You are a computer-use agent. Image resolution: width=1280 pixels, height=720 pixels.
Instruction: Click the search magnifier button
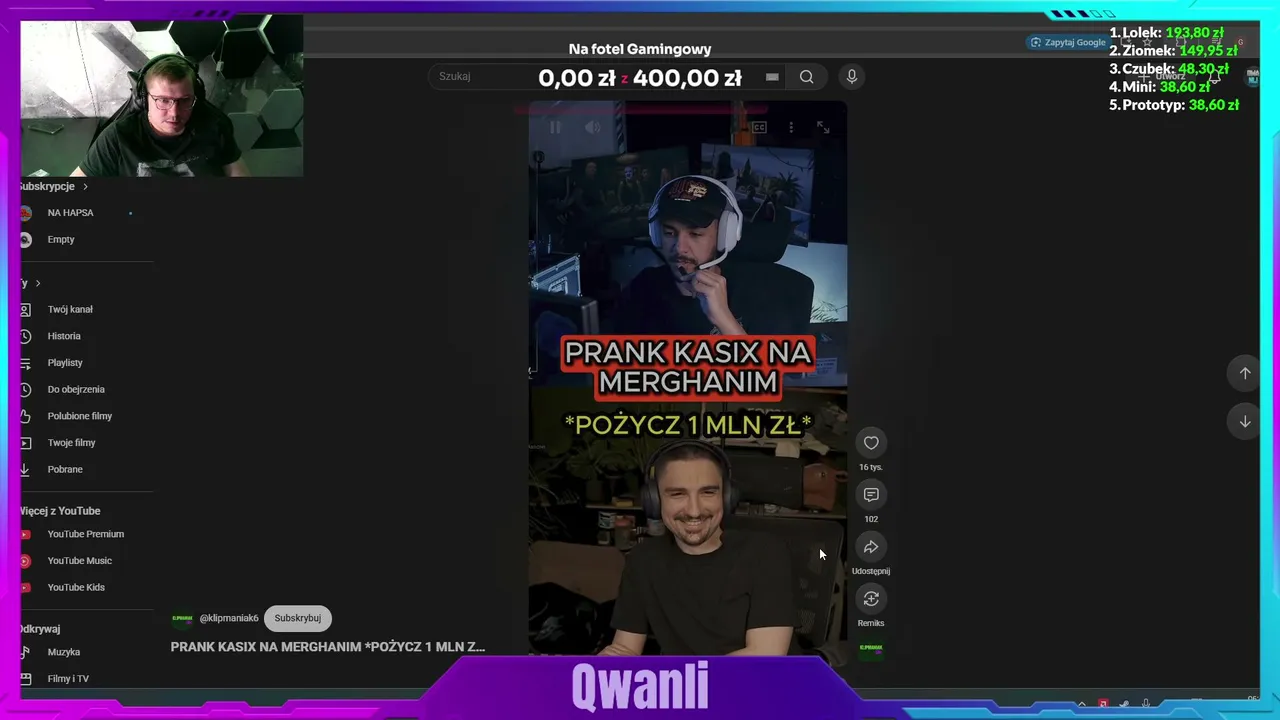(806, 77)
